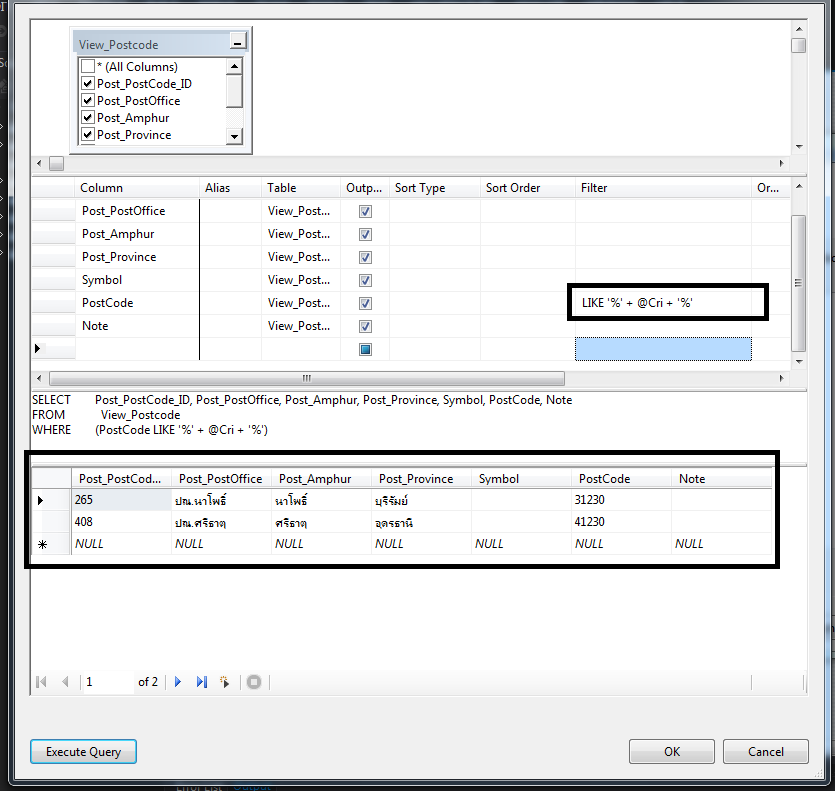Go to first results record
The width and height of the screenshot is (835, 791).
click(x=41, y=682)
